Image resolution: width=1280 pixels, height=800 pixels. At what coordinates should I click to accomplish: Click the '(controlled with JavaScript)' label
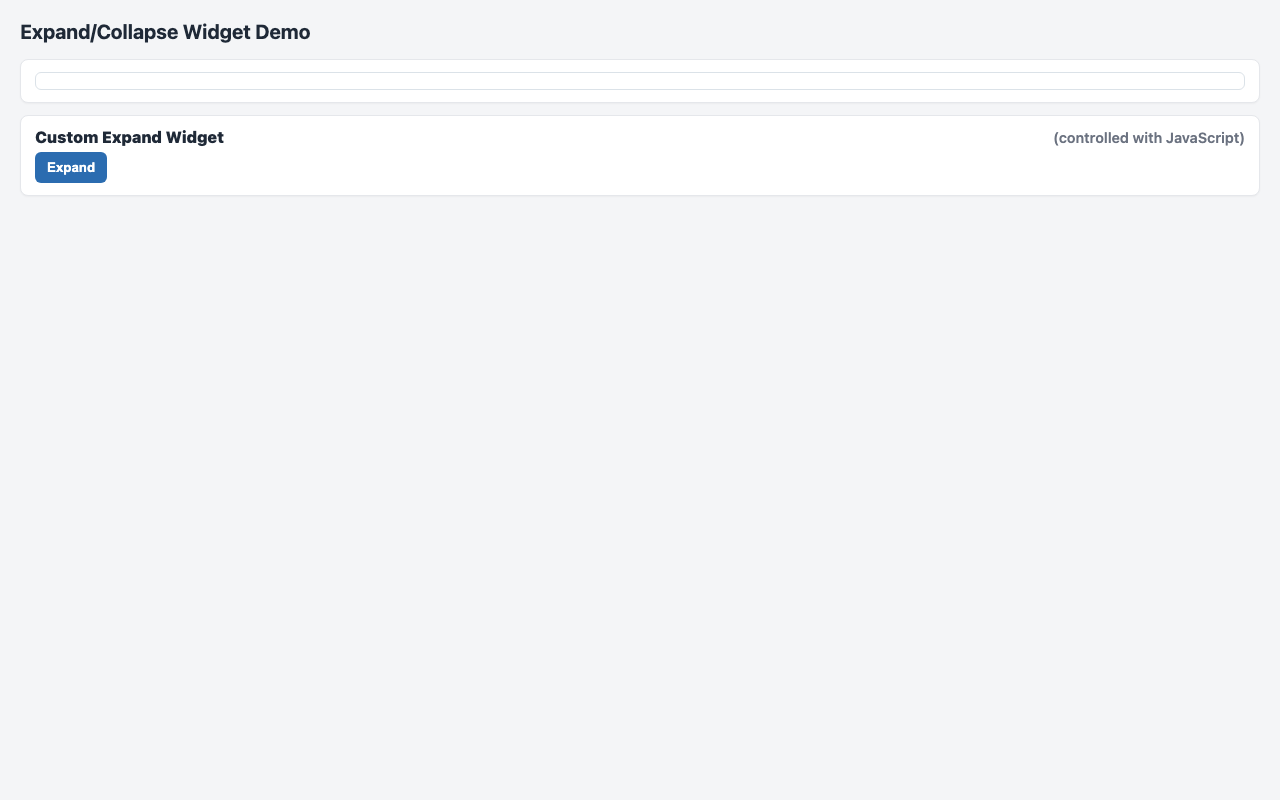[x=1148, y=138]
